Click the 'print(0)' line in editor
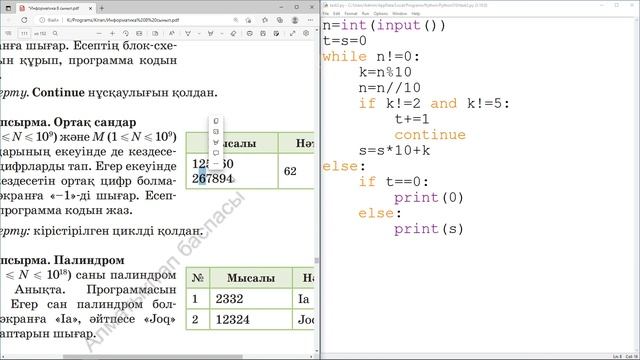The width and height of the screenshot is (640, 360). click(429, 198)
